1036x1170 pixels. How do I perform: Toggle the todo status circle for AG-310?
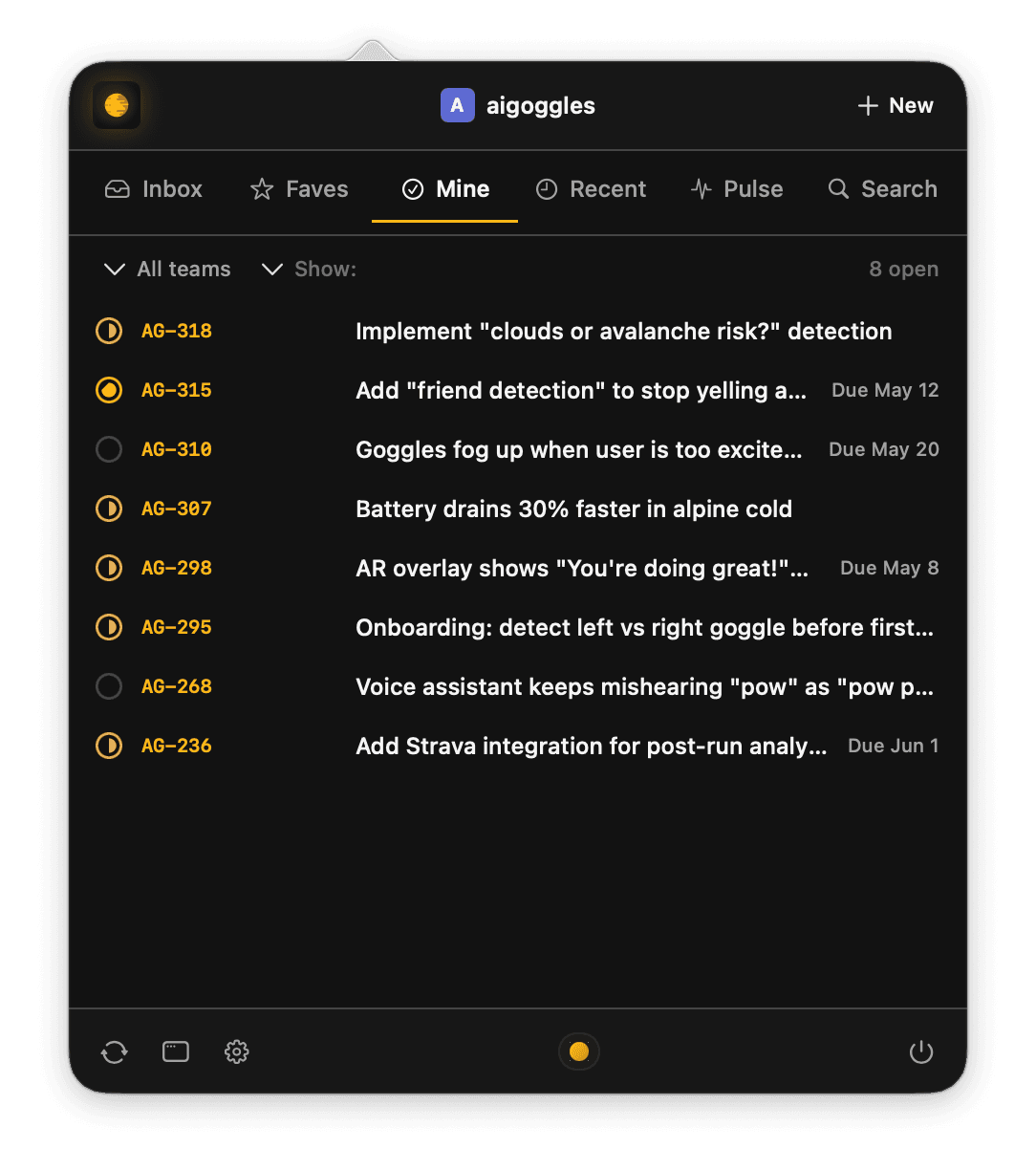click(109, 449)
